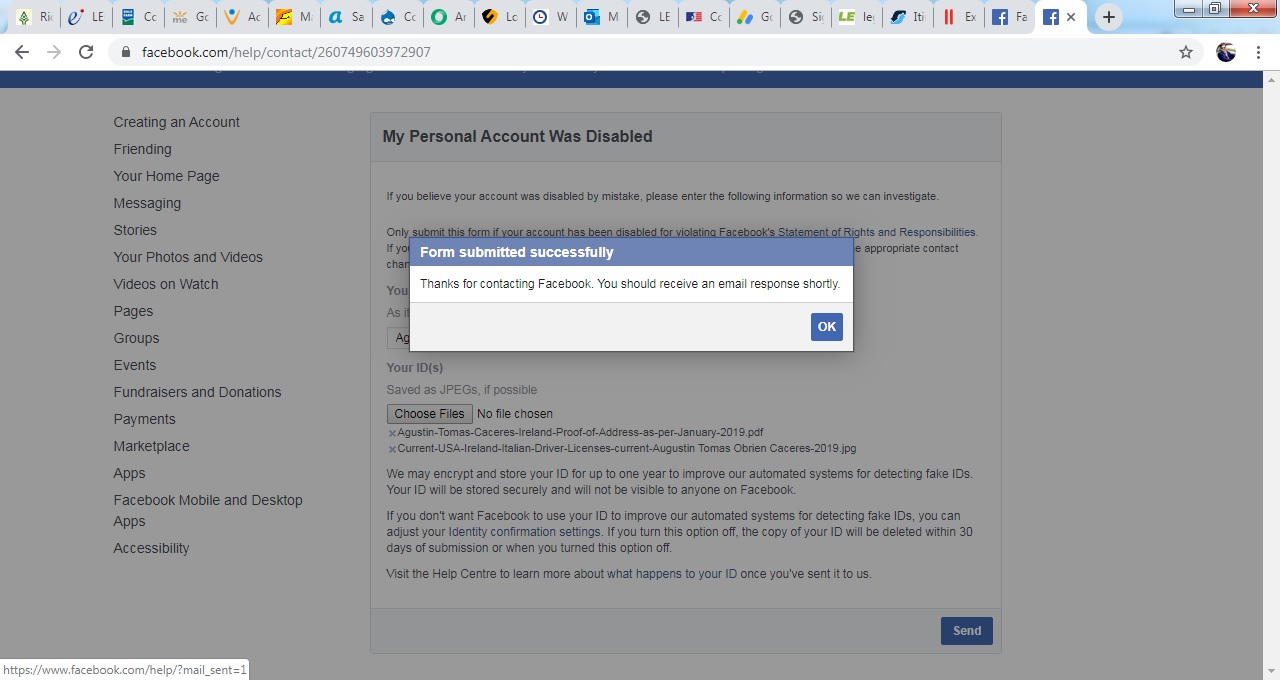The image size is (1280, 680).
Task: Open Friending help topic
Action: (143, 149)
